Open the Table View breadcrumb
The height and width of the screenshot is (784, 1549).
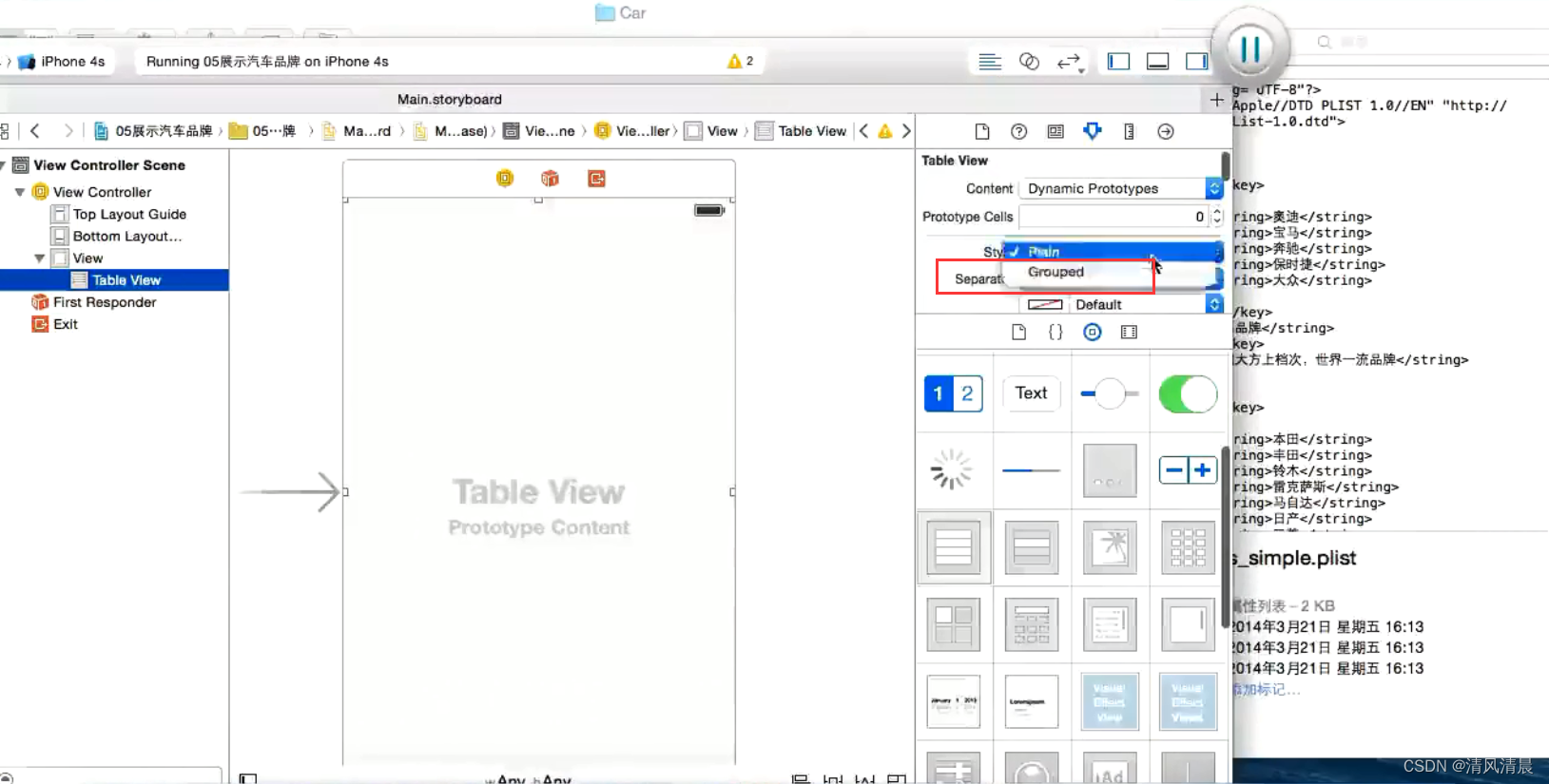tap(801, 131)
